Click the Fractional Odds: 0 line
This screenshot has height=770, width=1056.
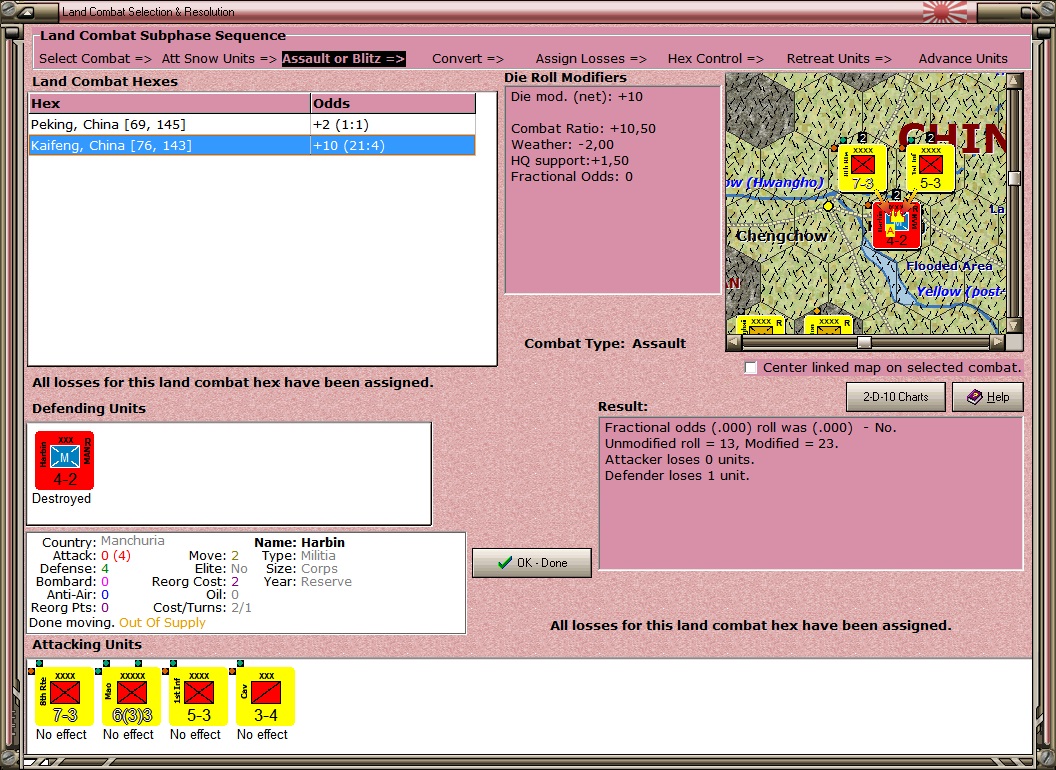572,177
